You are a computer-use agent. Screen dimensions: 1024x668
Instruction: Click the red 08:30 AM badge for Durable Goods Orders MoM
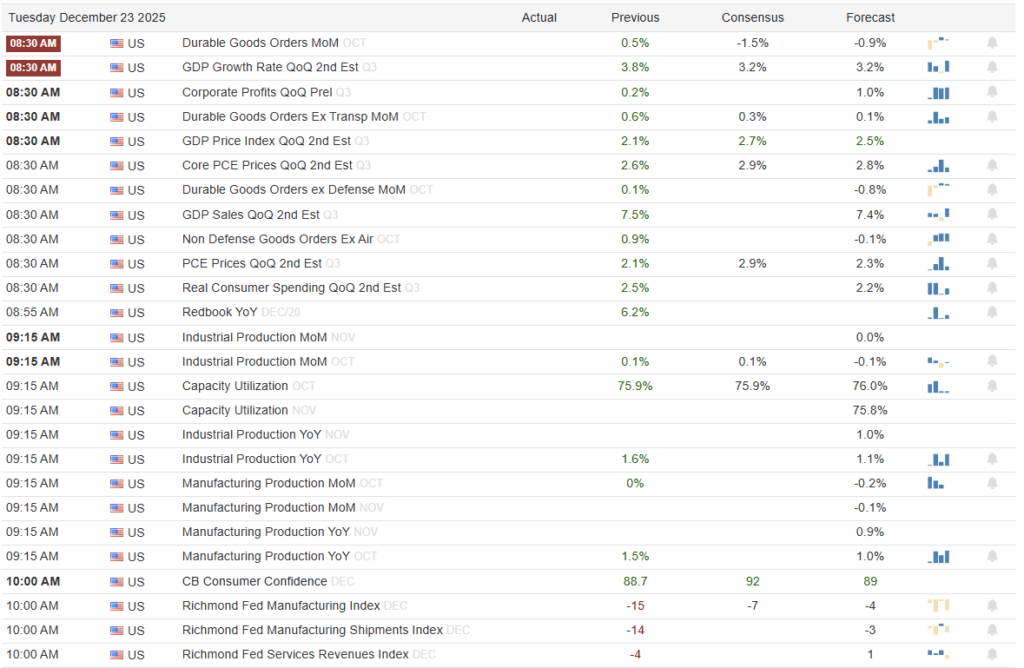(x=33, y=43)
